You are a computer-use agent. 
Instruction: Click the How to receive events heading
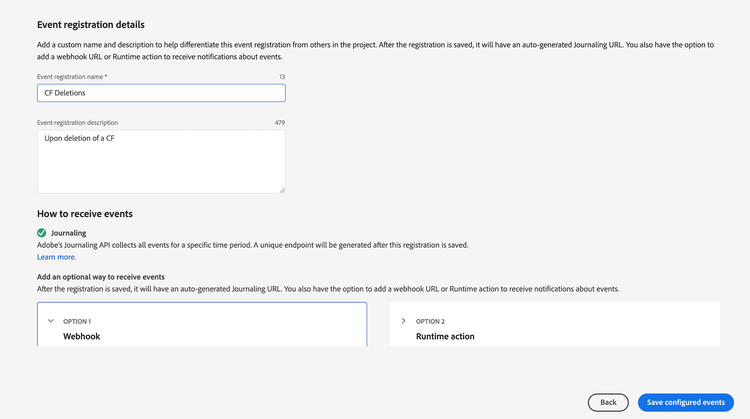[x=85, y=213]
